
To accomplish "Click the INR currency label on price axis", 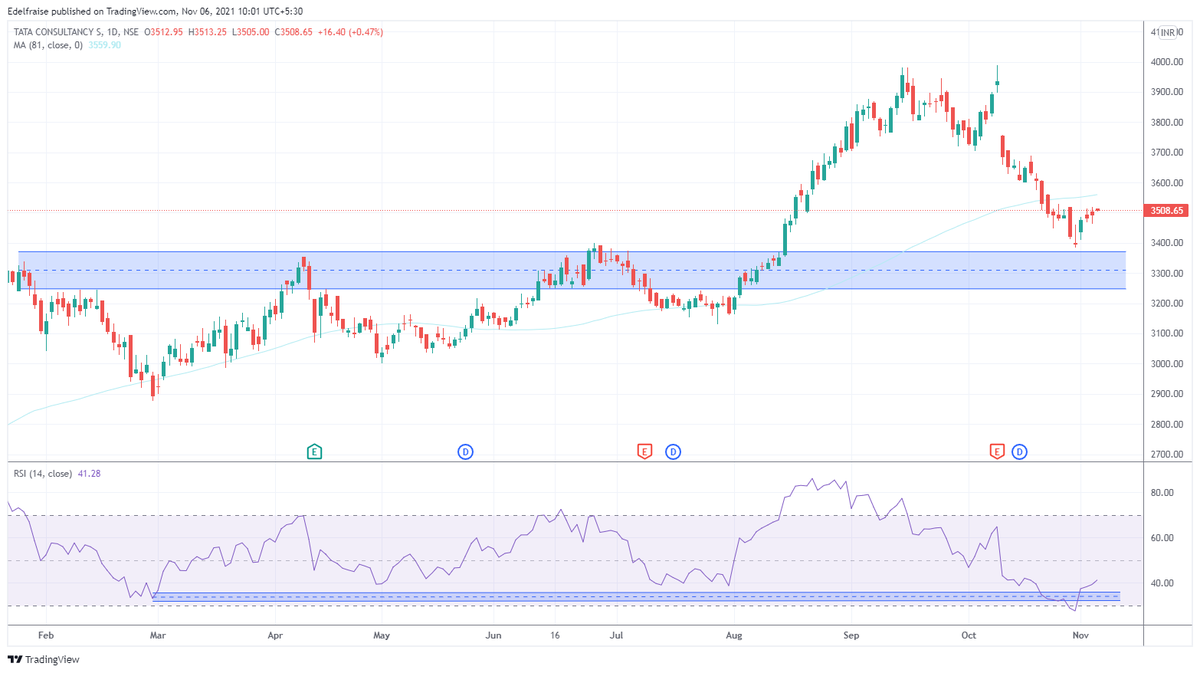I will pyautogui.click(x=1166, y=33).
